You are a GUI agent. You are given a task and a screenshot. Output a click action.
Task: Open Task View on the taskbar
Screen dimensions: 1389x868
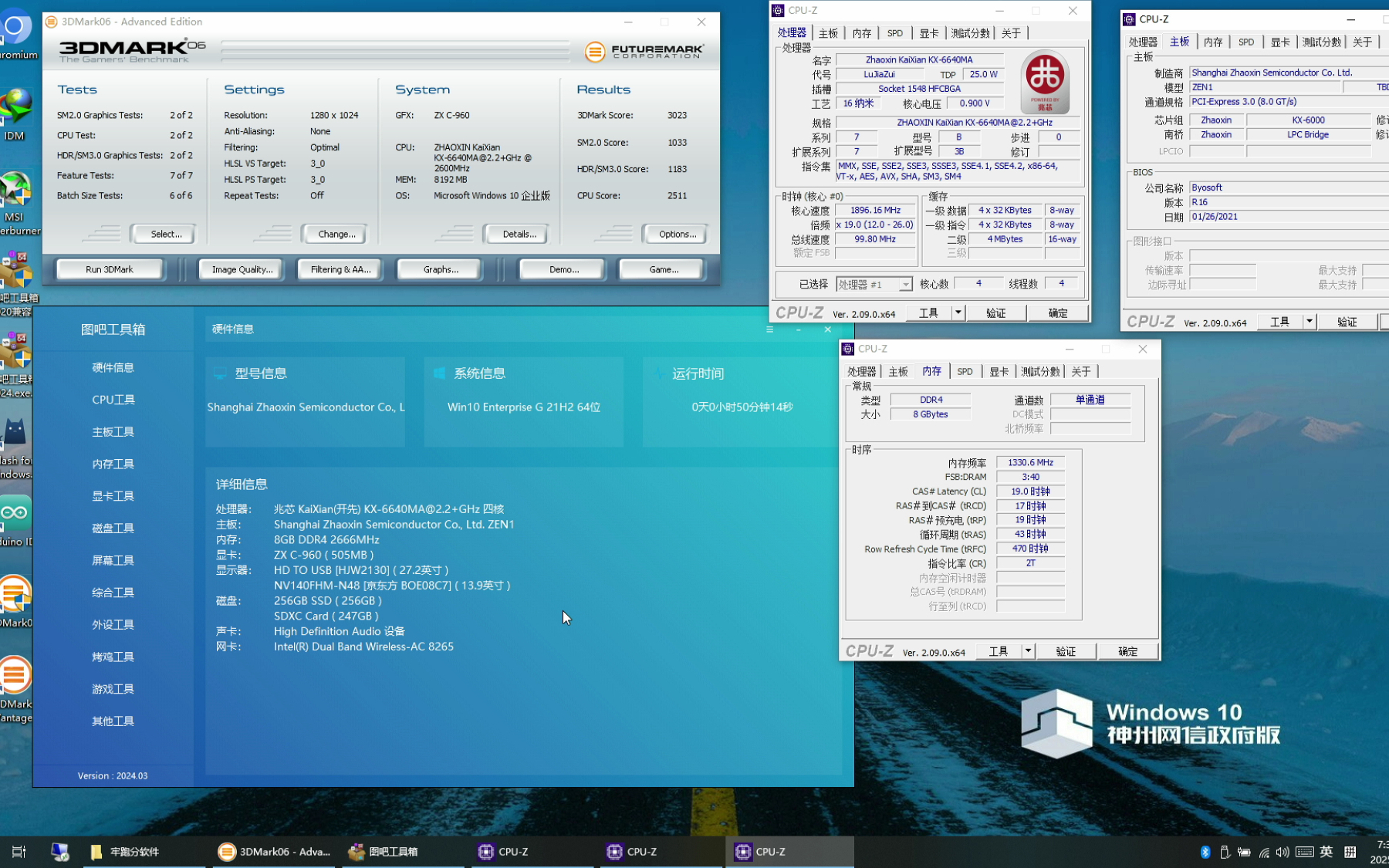click(19, 852)
